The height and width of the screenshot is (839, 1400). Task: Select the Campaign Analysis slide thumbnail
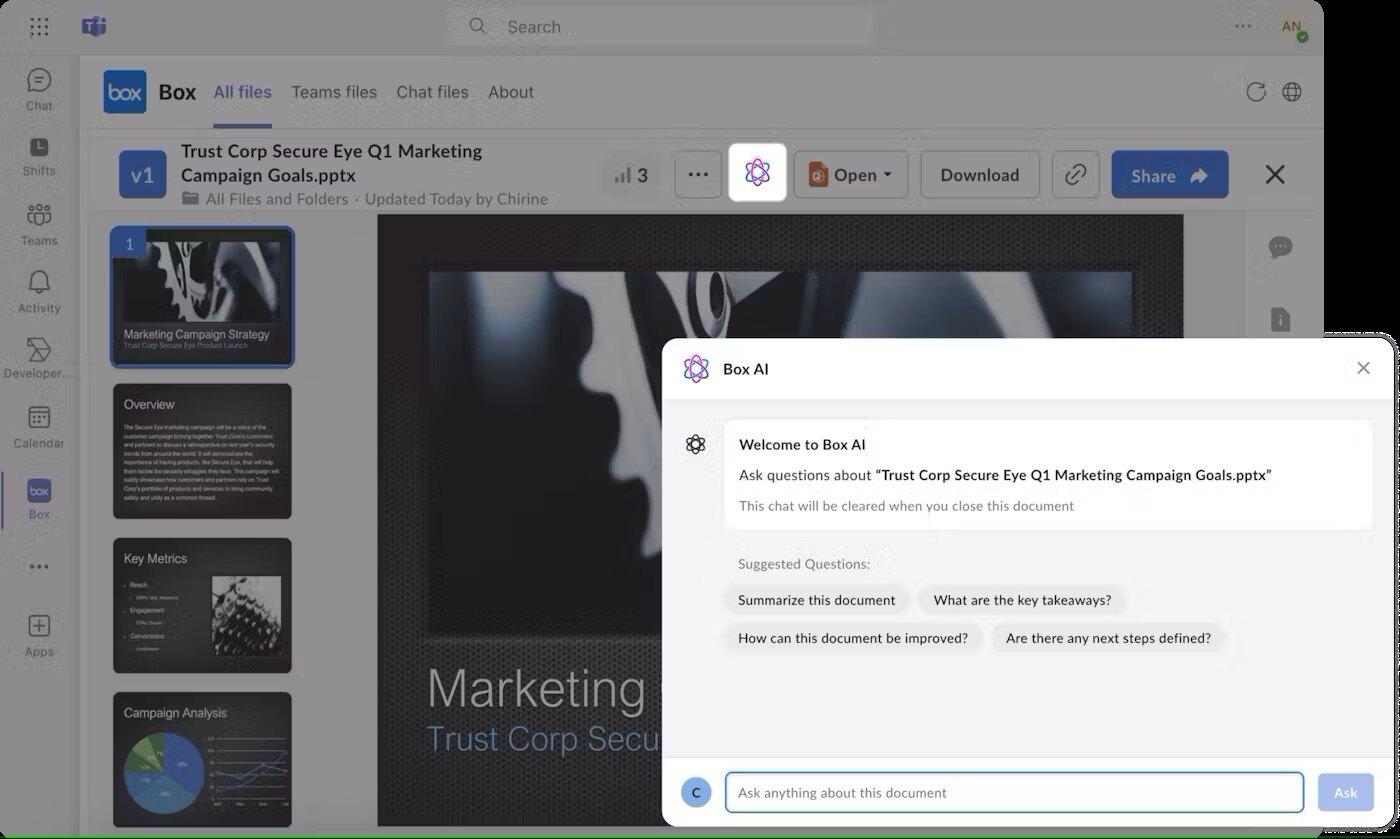pos(202,760)
